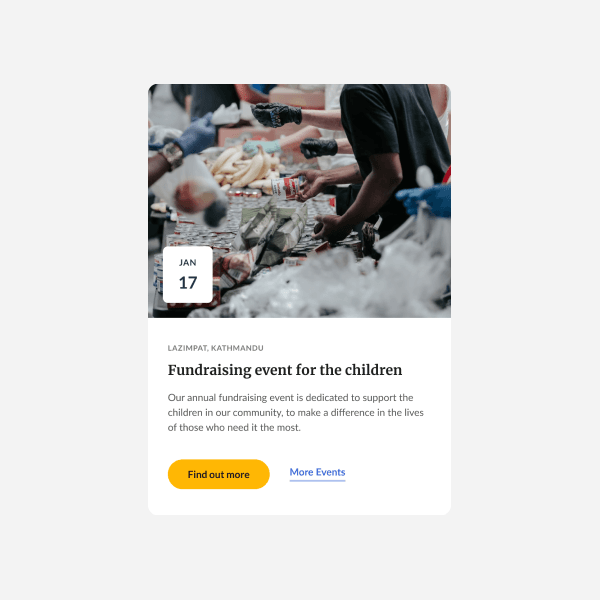
Task: Click the bright blue glove holding a bag
Action: tap(425, 200)
